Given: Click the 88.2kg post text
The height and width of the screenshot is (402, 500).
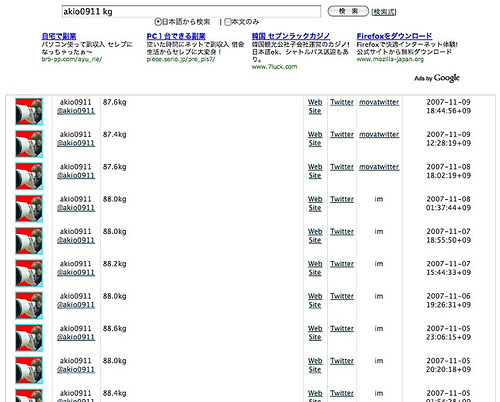Looking at the screenshot, I should [115, 264].
